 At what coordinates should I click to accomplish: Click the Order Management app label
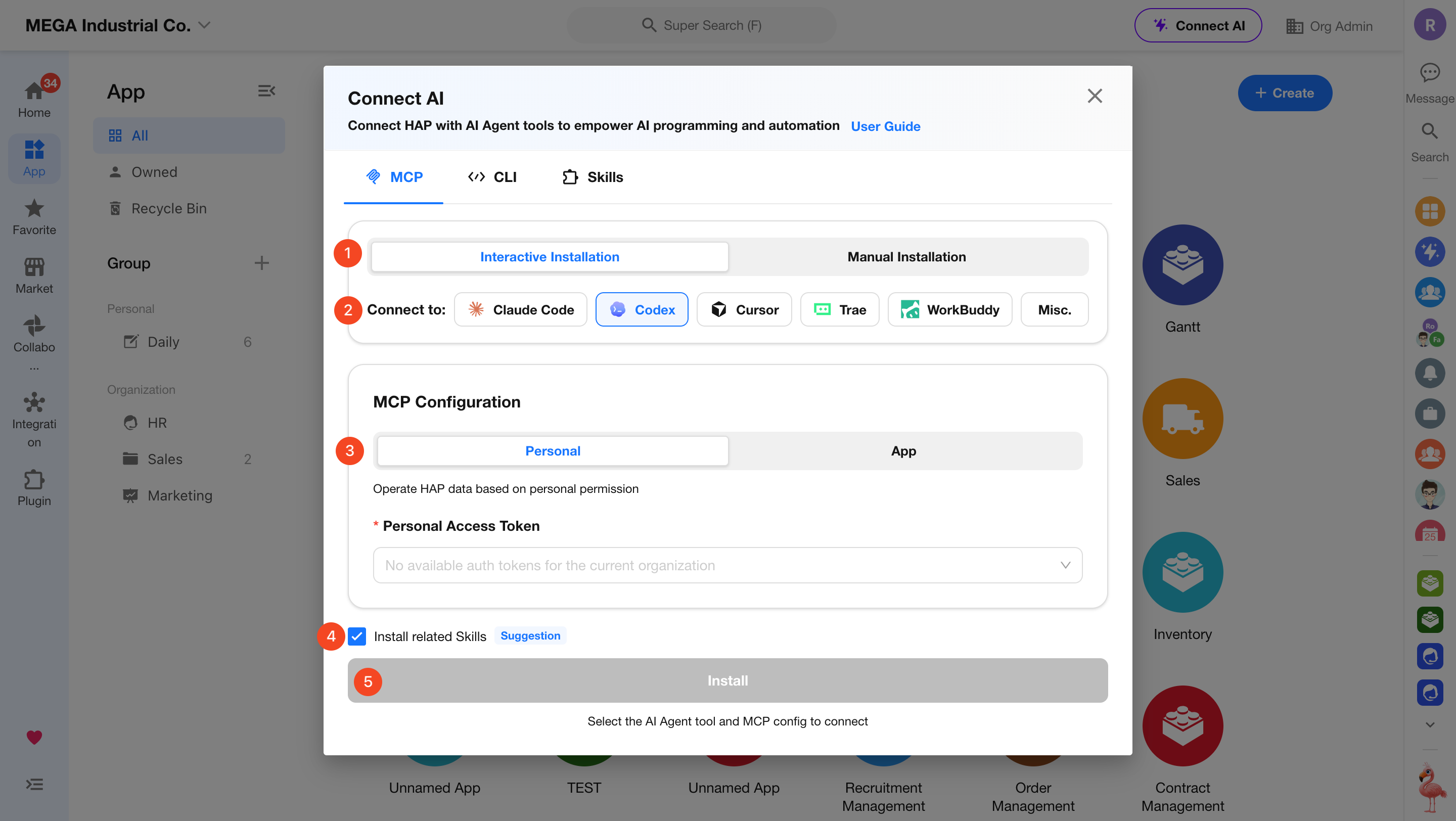click(x=1033, y=797)
